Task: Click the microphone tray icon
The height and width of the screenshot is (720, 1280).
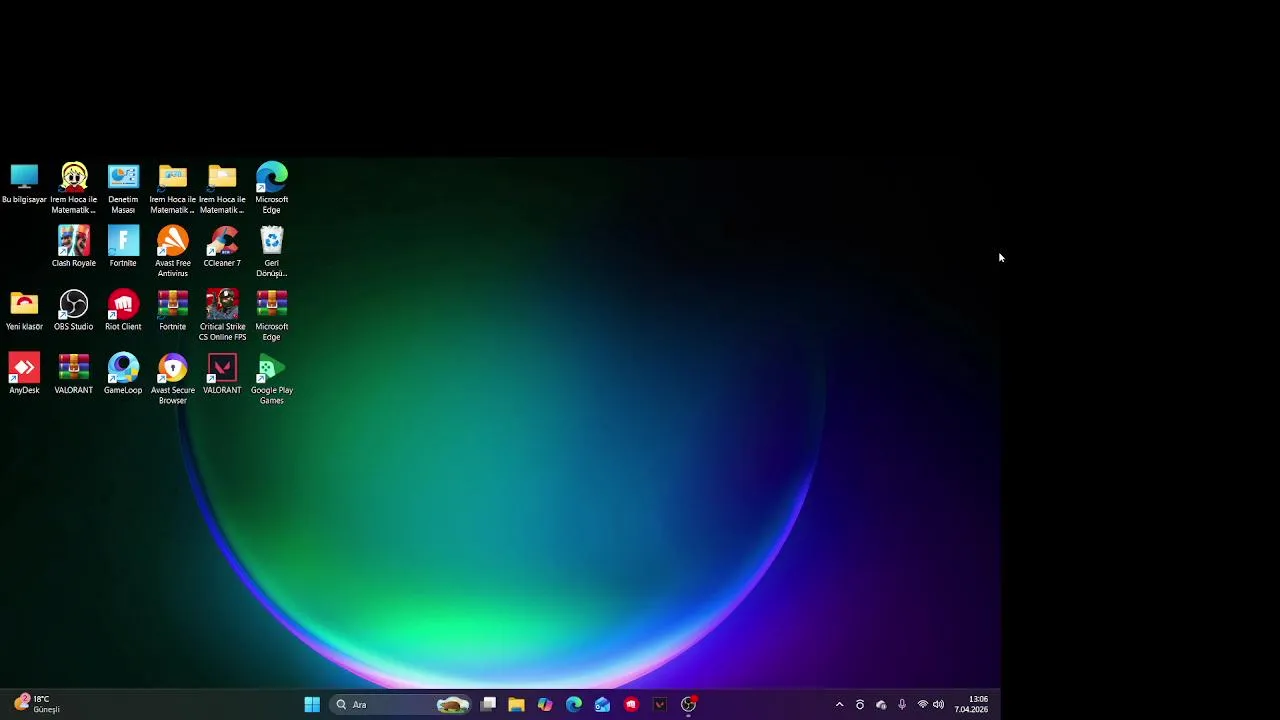Action: pyautogui.click(x=902, y=705)
